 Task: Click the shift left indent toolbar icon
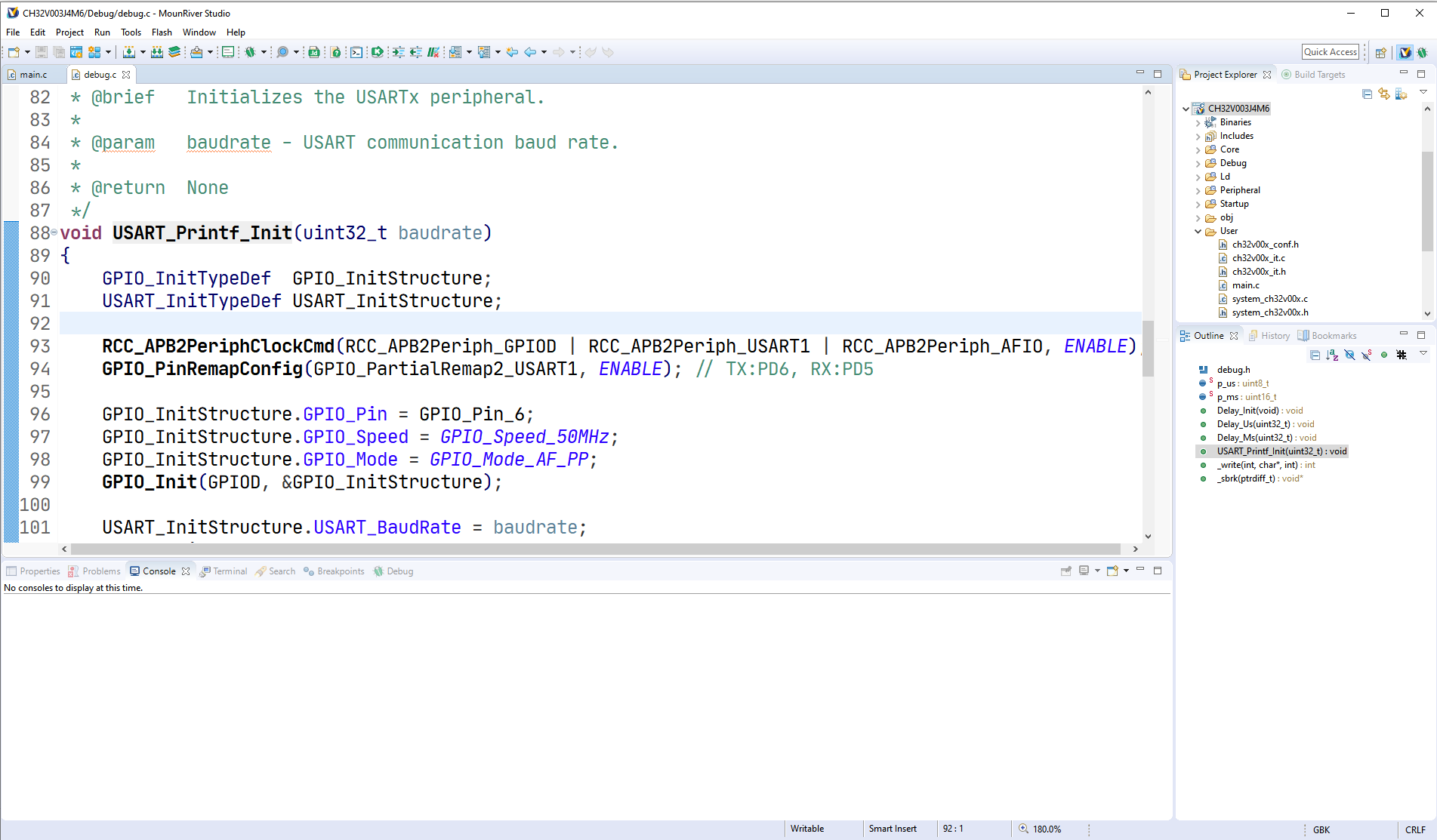click(x=415, y=52)
